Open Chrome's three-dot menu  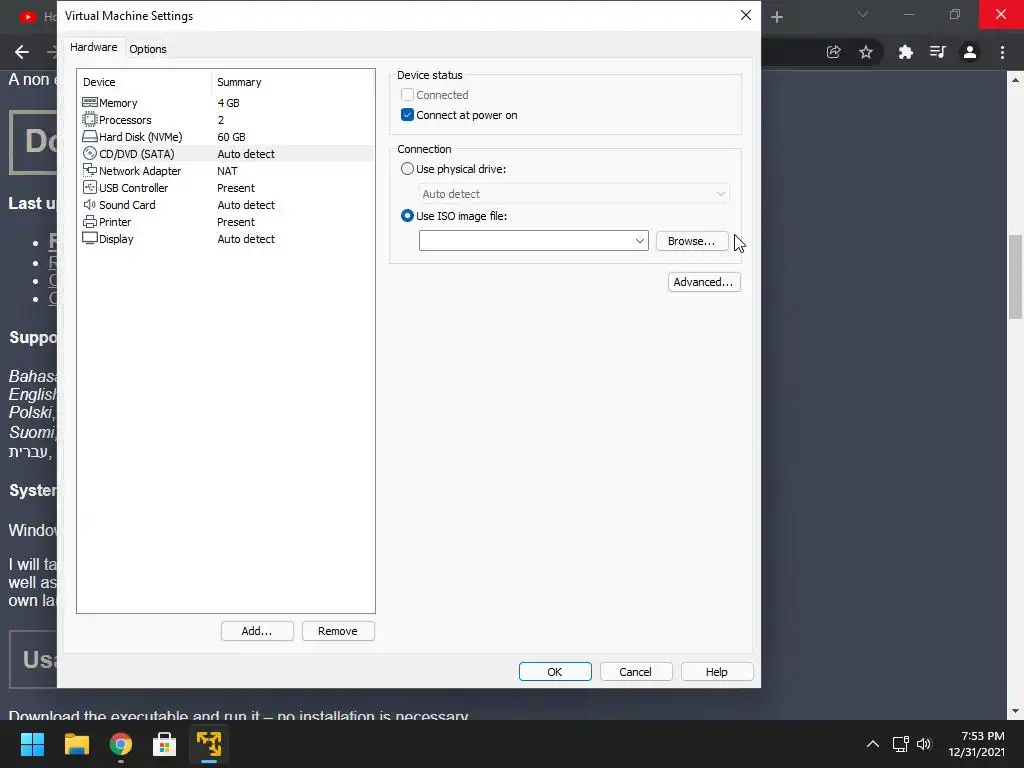click(x=1002, y=52)
